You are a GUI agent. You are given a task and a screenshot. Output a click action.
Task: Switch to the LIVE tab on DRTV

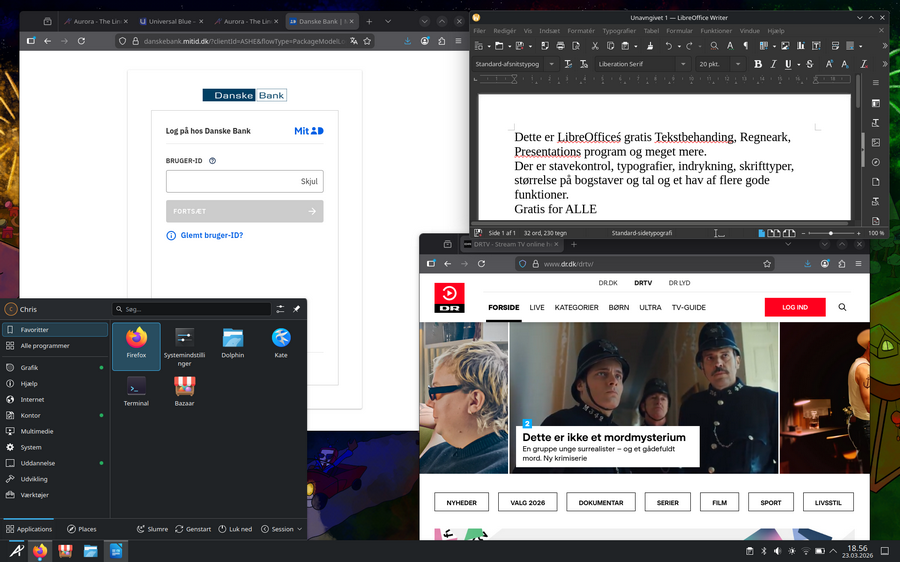[x=537, y=307]
